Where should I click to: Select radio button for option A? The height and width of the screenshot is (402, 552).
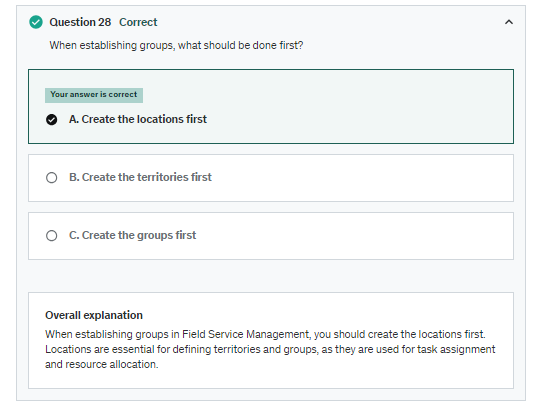pyautogui.click(x=51, y=120)
